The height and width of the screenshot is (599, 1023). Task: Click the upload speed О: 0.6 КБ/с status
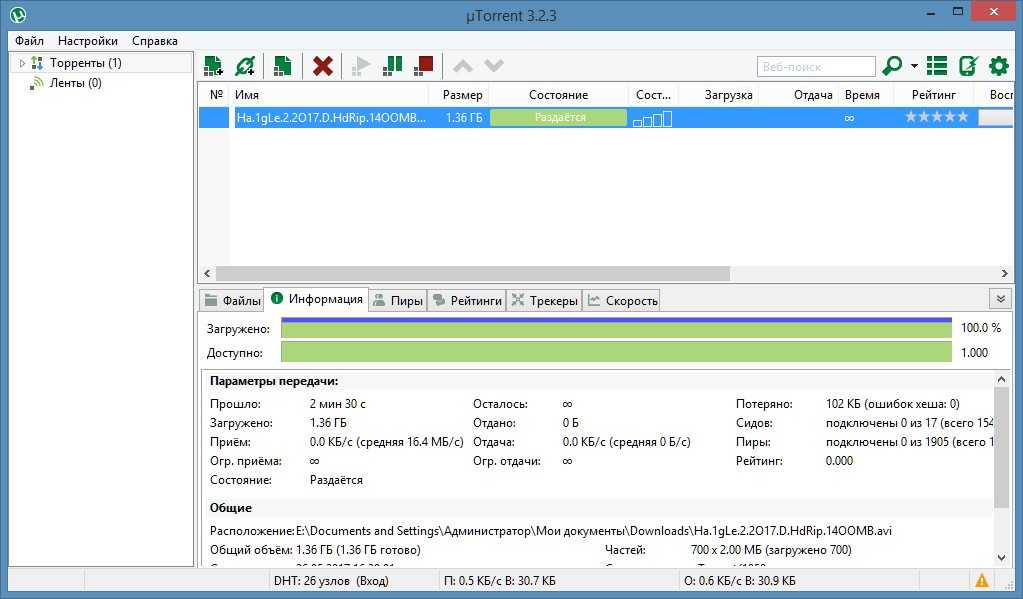point(740,580)
